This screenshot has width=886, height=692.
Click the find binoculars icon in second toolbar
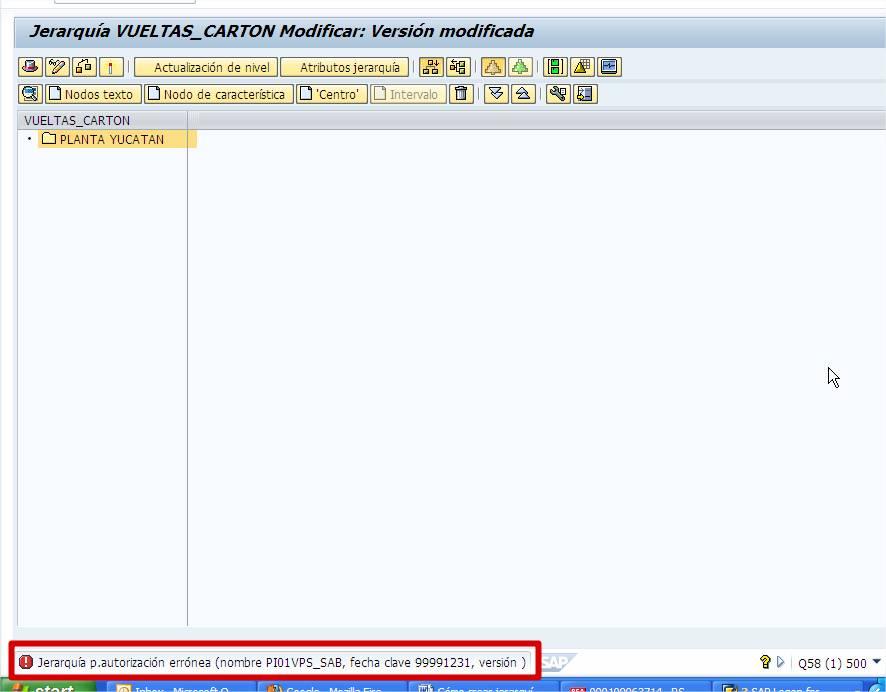coord(30,94)
